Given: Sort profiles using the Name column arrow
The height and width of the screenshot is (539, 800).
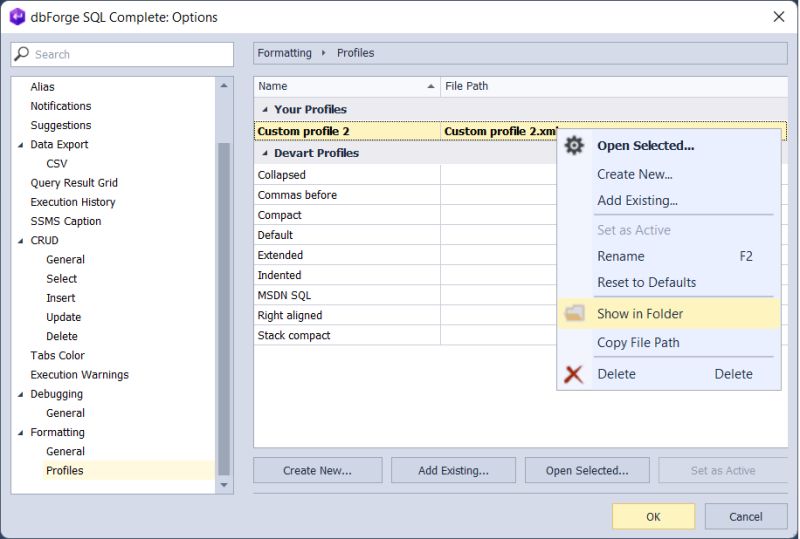Looking at the screenshot, I should click(431, 86).
